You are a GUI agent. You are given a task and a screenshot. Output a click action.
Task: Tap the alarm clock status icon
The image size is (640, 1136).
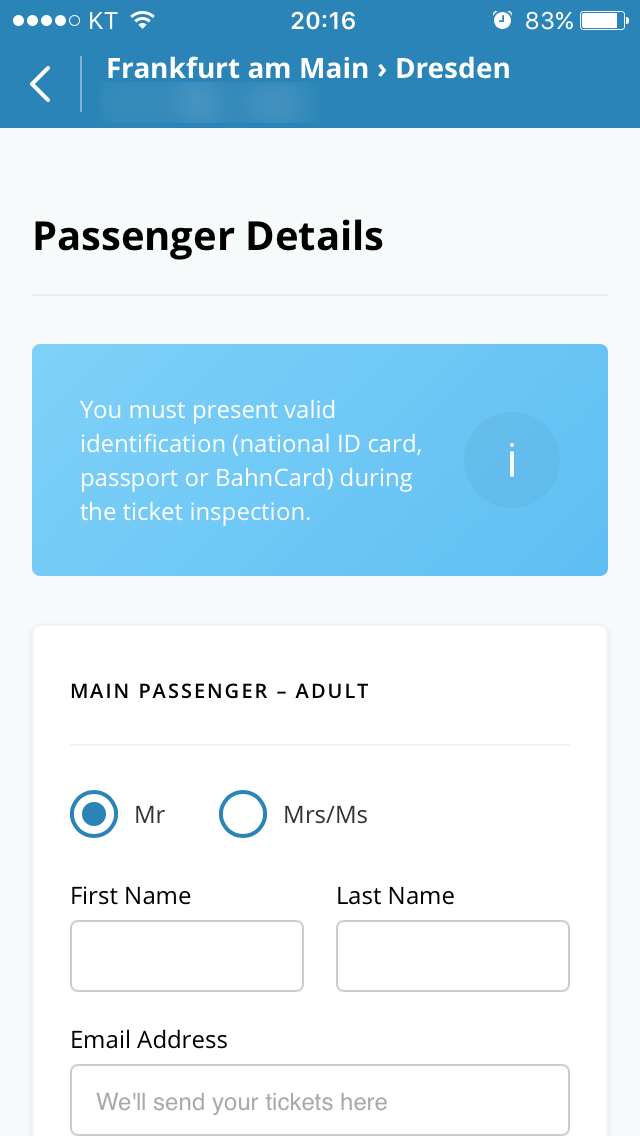coord(502,20)
